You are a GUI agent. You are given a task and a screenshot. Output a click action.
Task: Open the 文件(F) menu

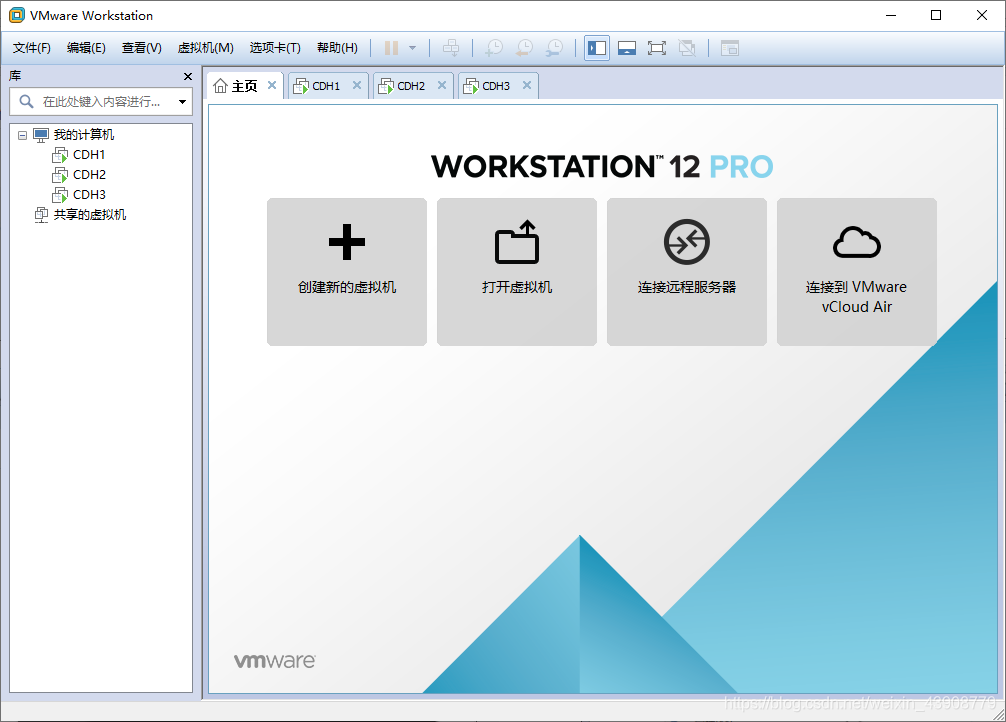pyautogui.click(x=31, y=48)
